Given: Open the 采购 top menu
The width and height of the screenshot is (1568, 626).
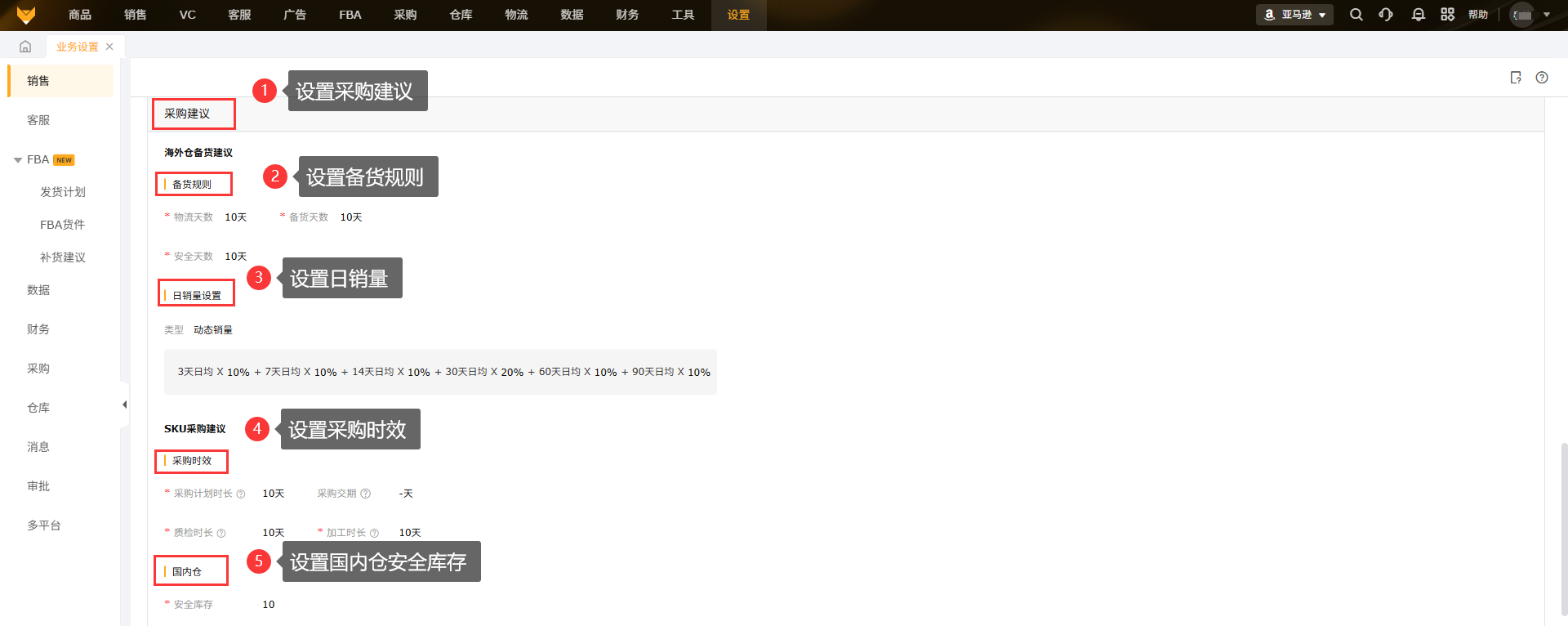Looking at the screenshot, I should click(406, 15).
